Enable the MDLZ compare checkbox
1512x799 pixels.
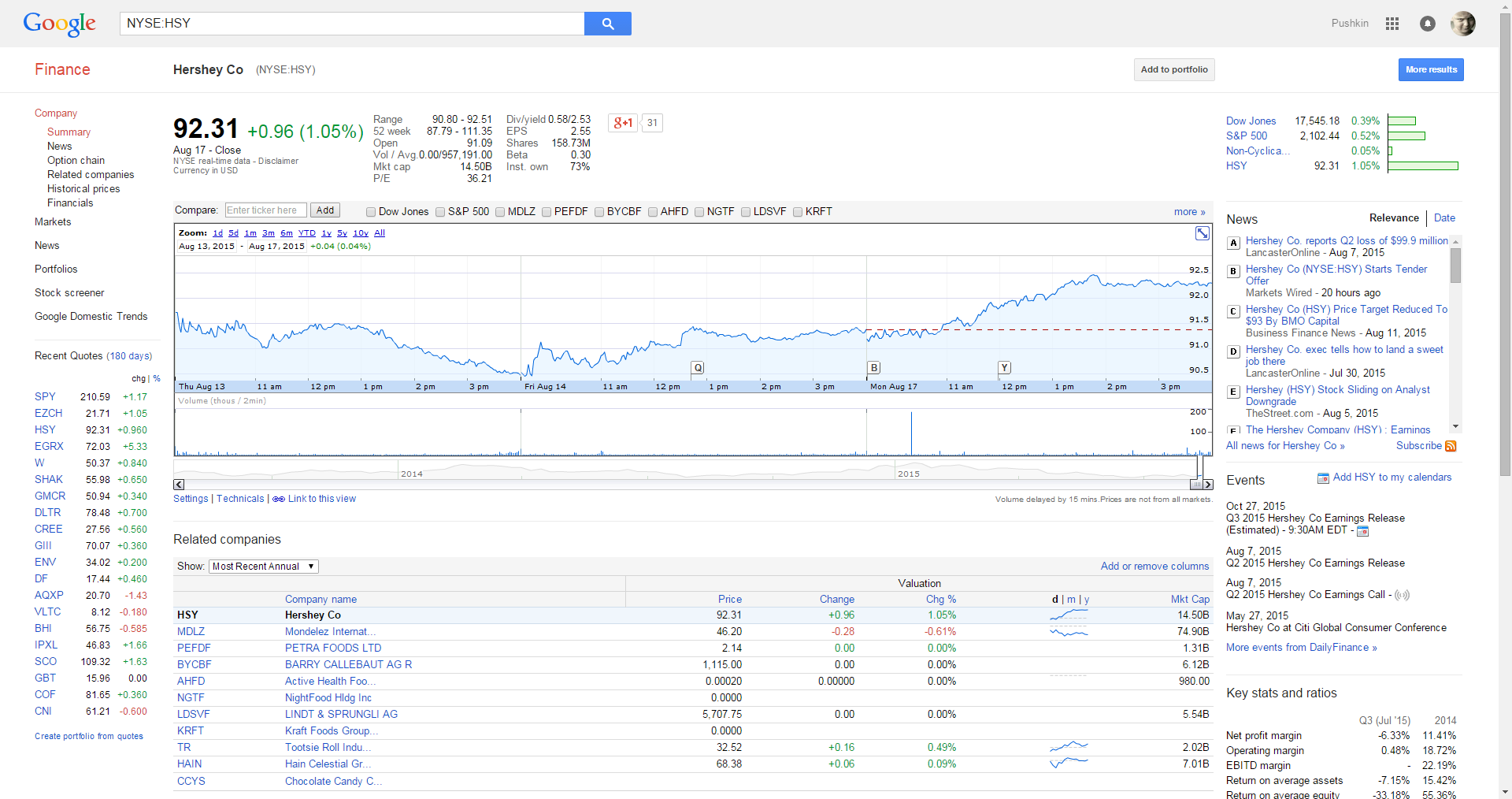(500, 212)
